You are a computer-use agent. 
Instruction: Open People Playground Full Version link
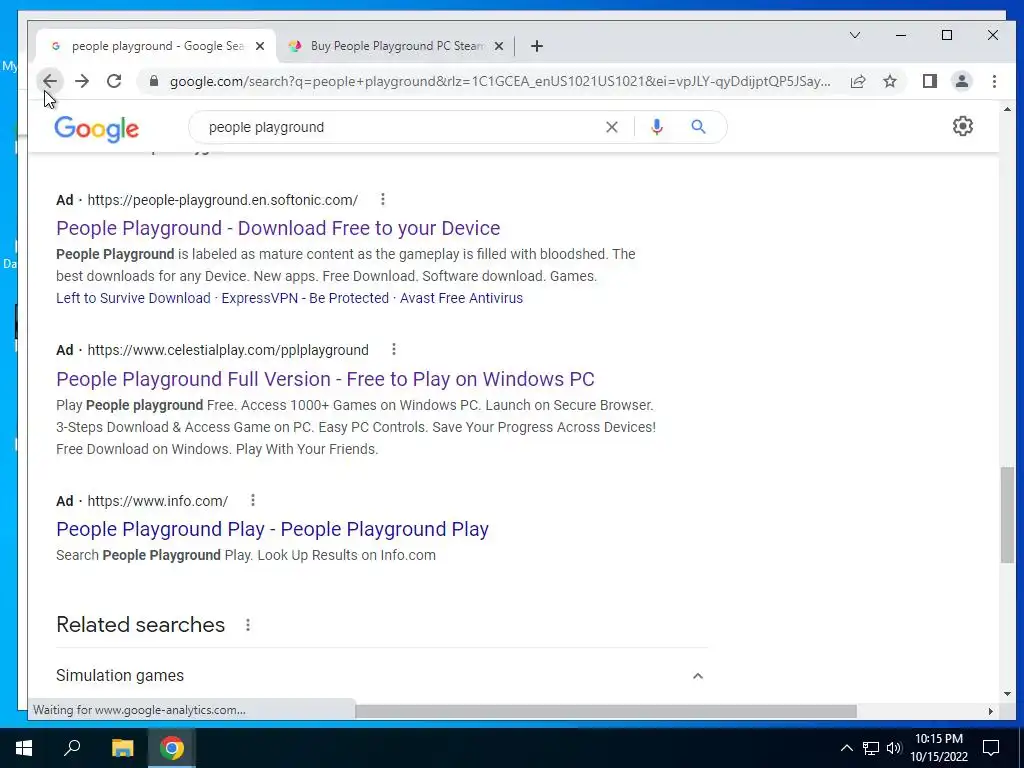click(325, 379)
